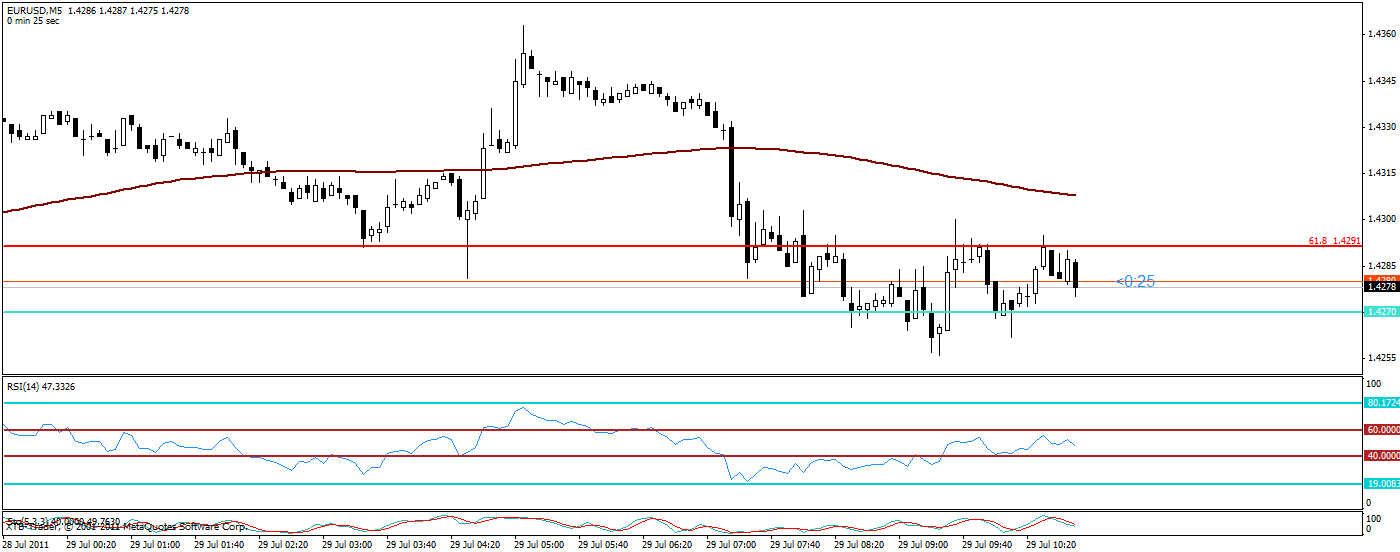Select the 80.1724 RSI level tag

1382,403
